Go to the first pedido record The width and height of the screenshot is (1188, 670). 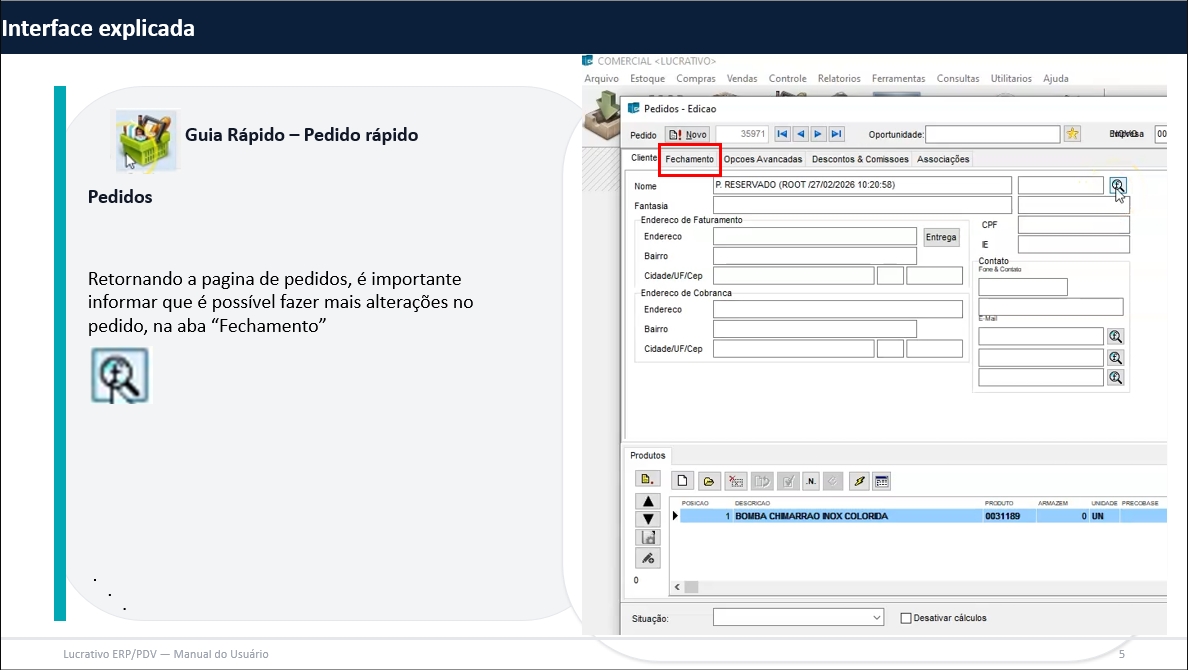(782, 134)
